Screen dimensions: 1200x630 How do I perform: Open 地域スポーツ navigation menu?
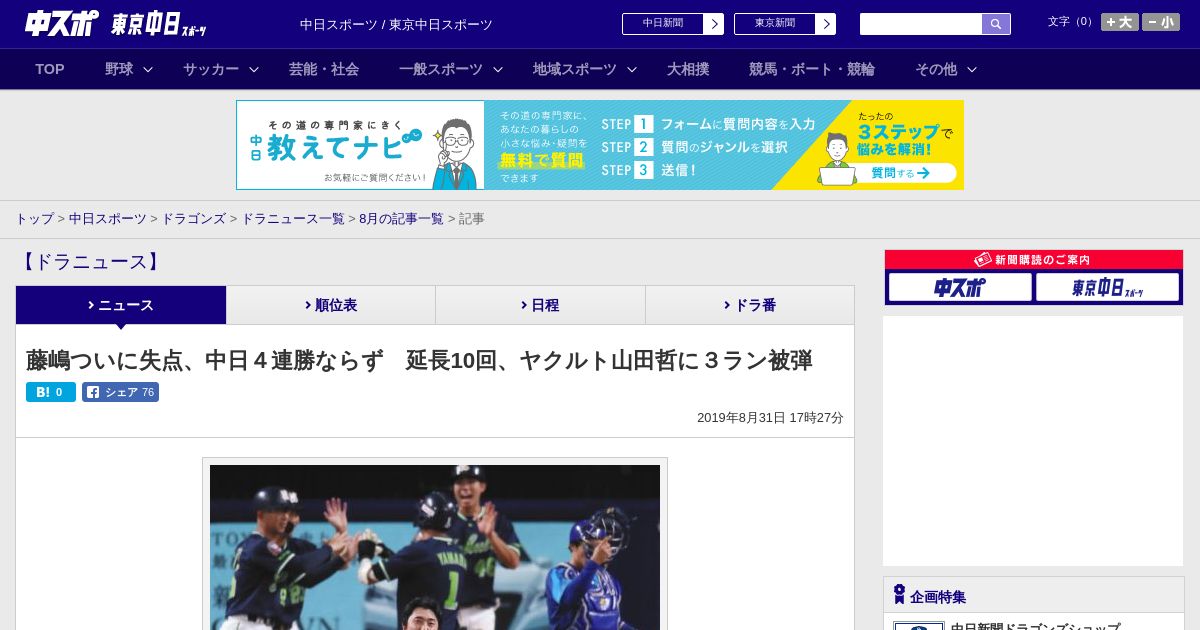point(575,69)
